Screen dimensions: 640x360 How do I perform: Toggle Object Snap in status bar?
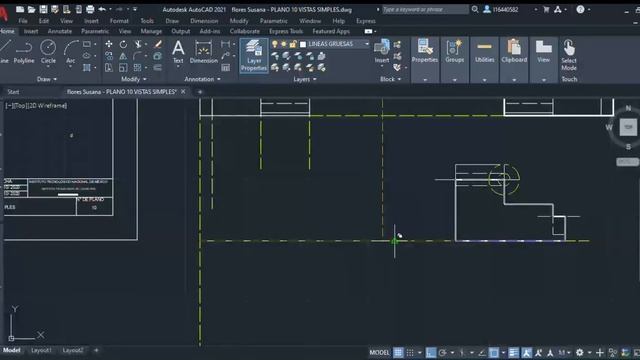click(x=493, y=352)
